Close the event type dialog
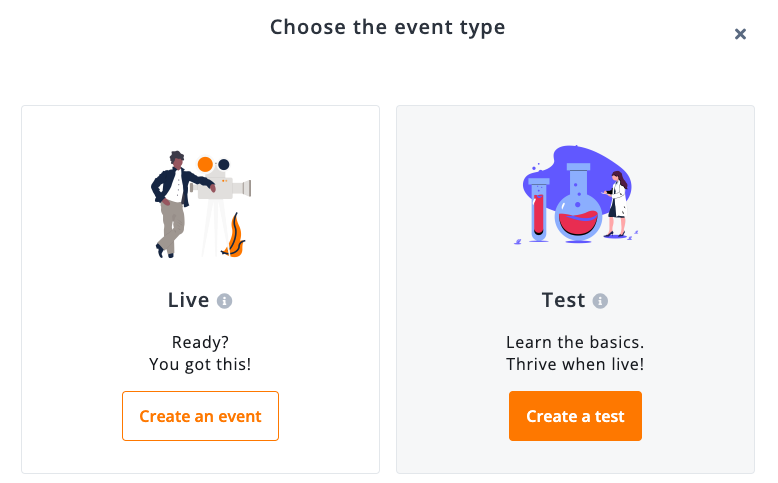Screen dimensions: 778x483 (x=740, y=34)
